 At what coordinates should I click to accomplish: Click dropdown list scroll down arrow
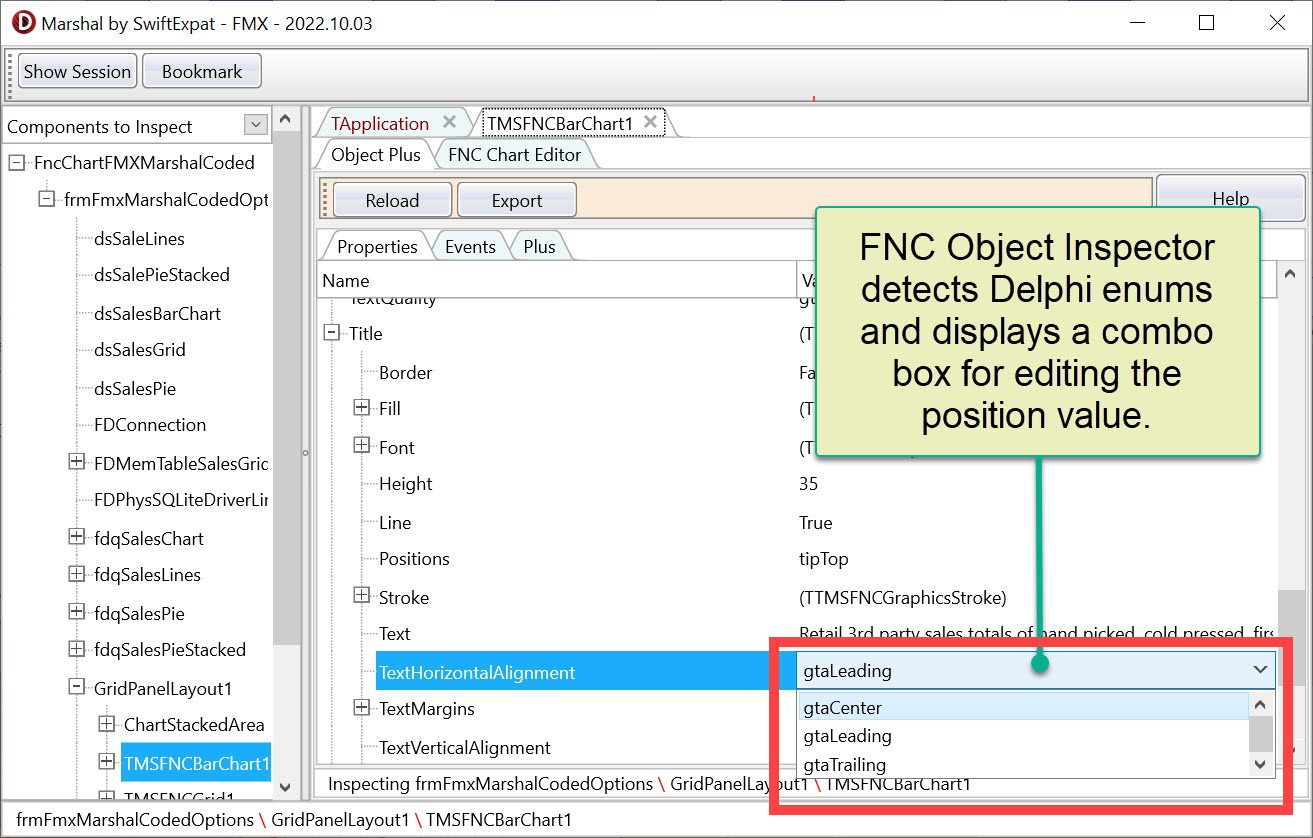pos(1261,765)
